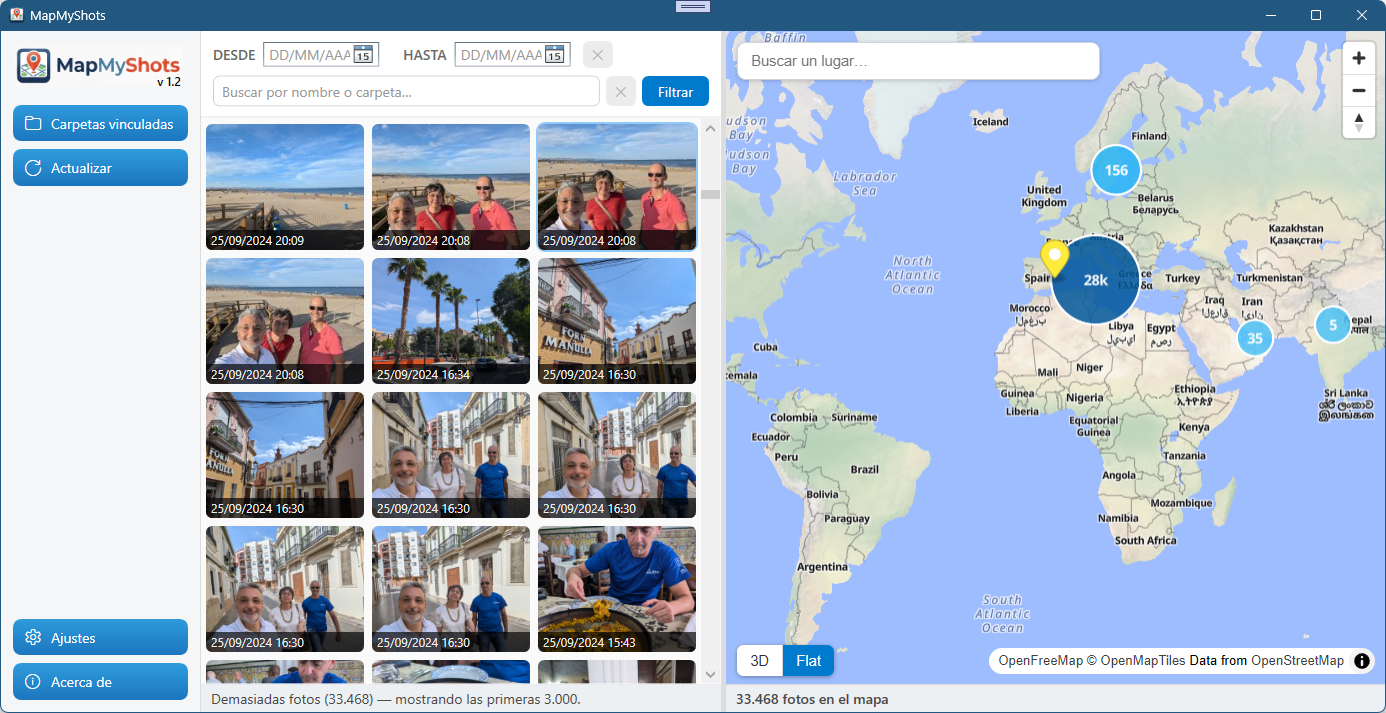The image size is (1386, 713).
Task: Open the Acerca de dialog
Action: point(100,682)
